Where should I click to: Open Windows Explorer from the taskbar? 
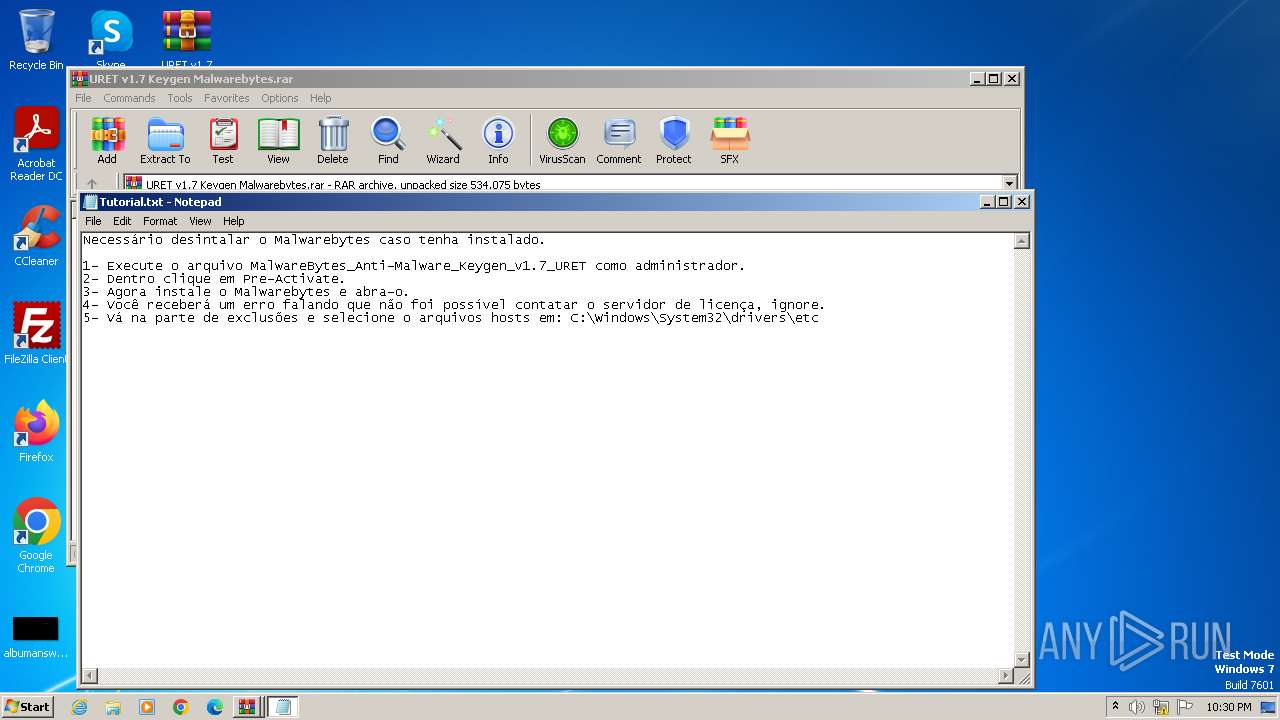113,707
